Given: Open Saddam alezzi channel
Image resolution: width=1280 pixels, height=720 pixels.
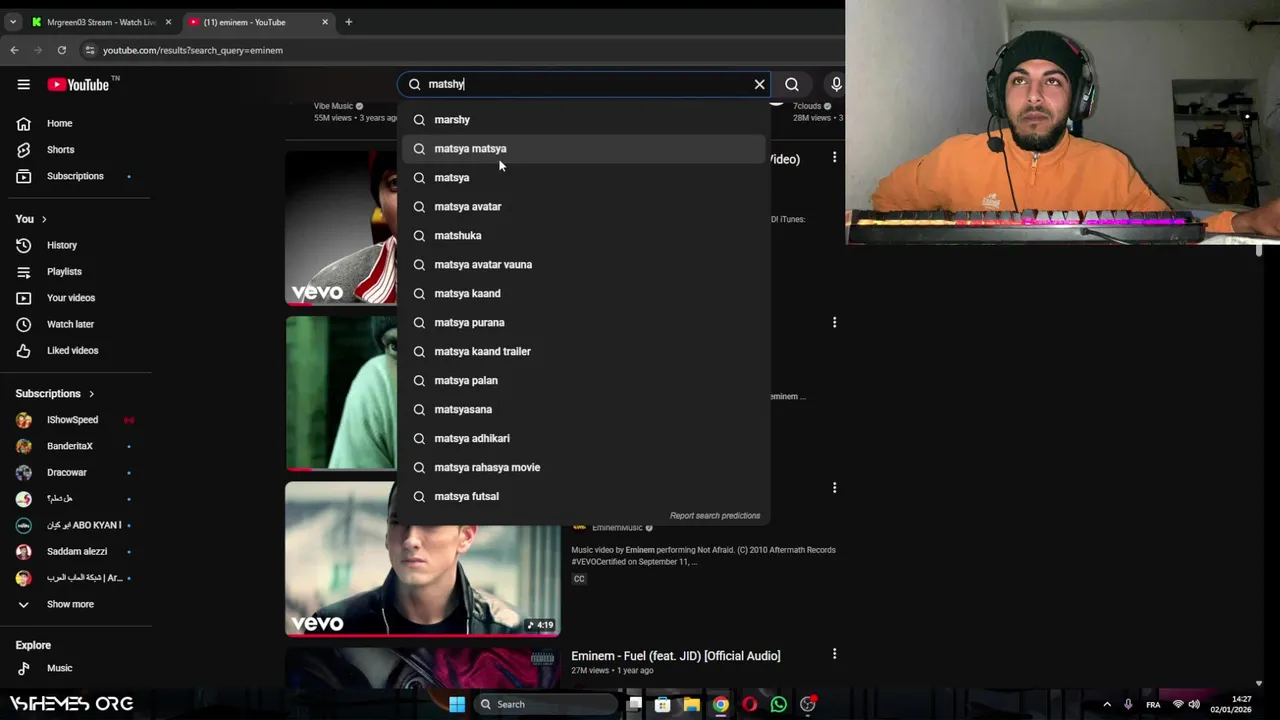Looking at the screenshot, I should pyautogui.click(x=75, y=551).
